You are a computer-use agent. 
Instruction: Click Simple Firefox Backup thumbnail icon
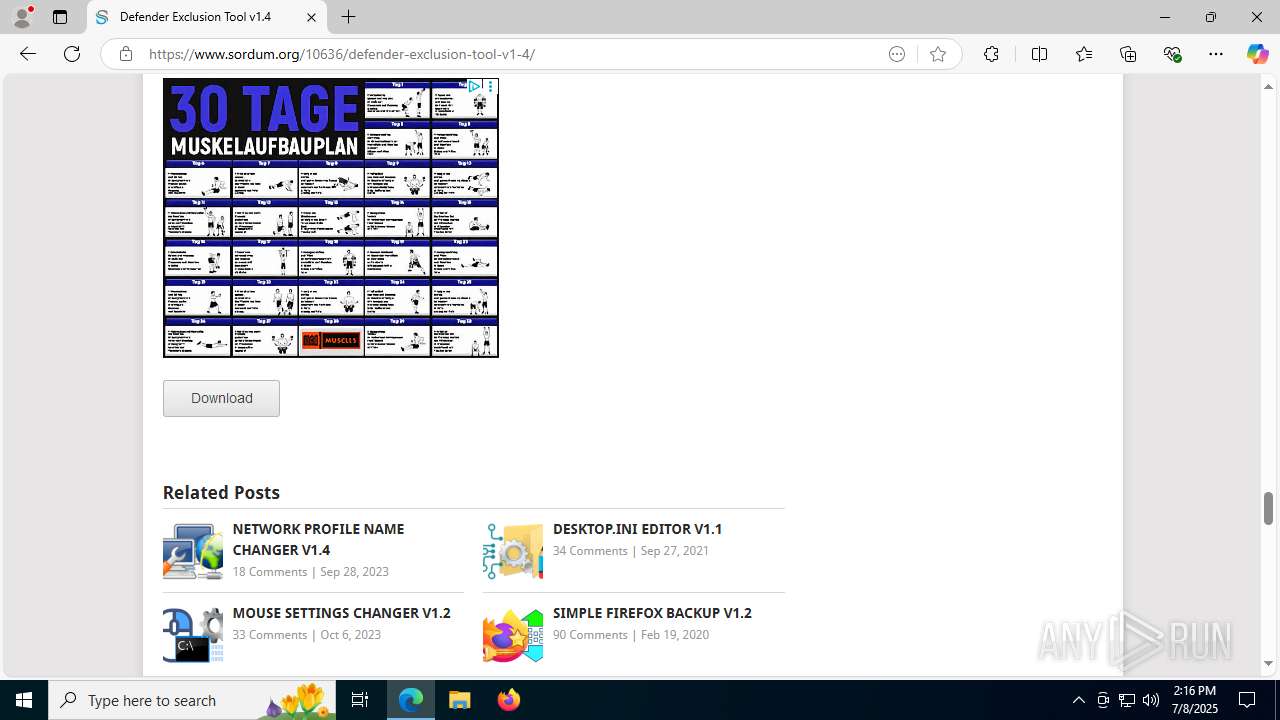coord(513,635)
